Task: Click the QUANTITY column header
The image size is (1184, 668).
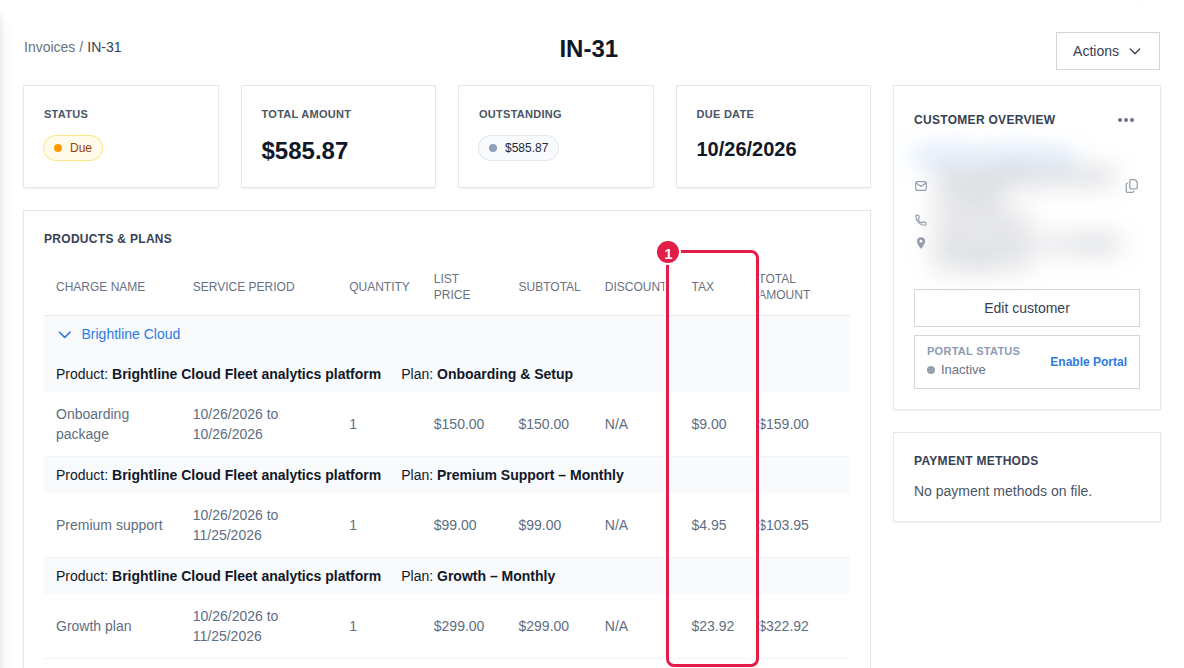Action: pyautogui.click(x=379, y=287)
